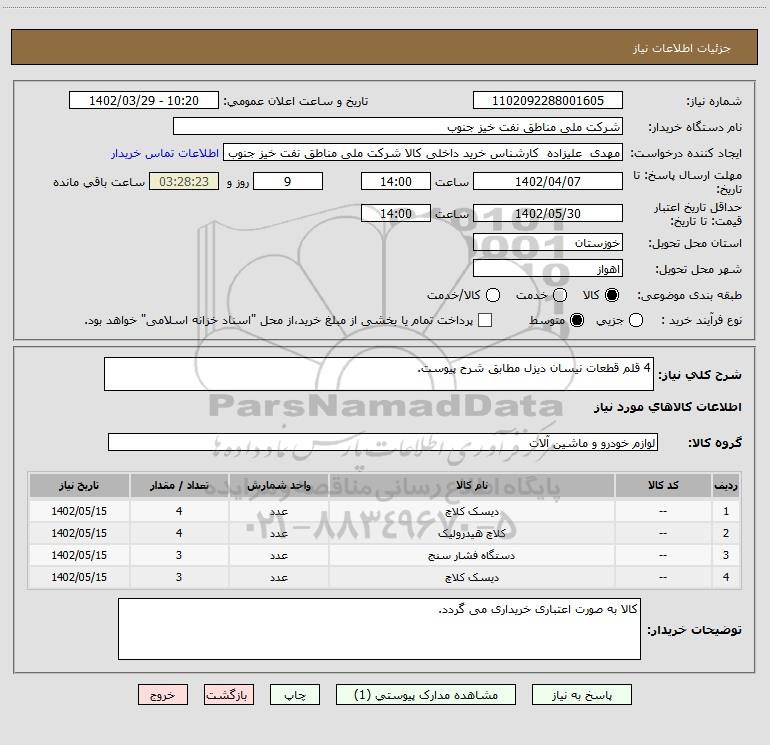Click the deadline time field next to 1402/04/07
This screenshot has width=770, height=745.
tap(396, 181)
